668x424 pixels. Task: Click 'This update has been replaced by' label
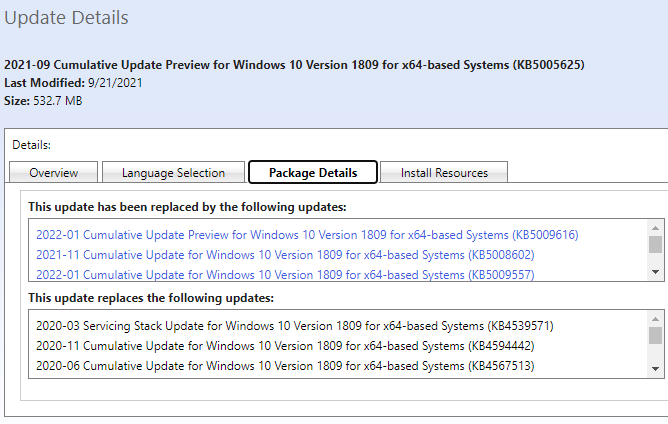click(187, 207)
